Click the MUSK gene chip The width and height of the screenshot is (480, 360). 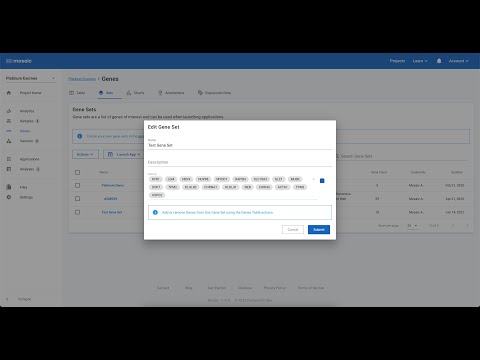coord(295,179)
